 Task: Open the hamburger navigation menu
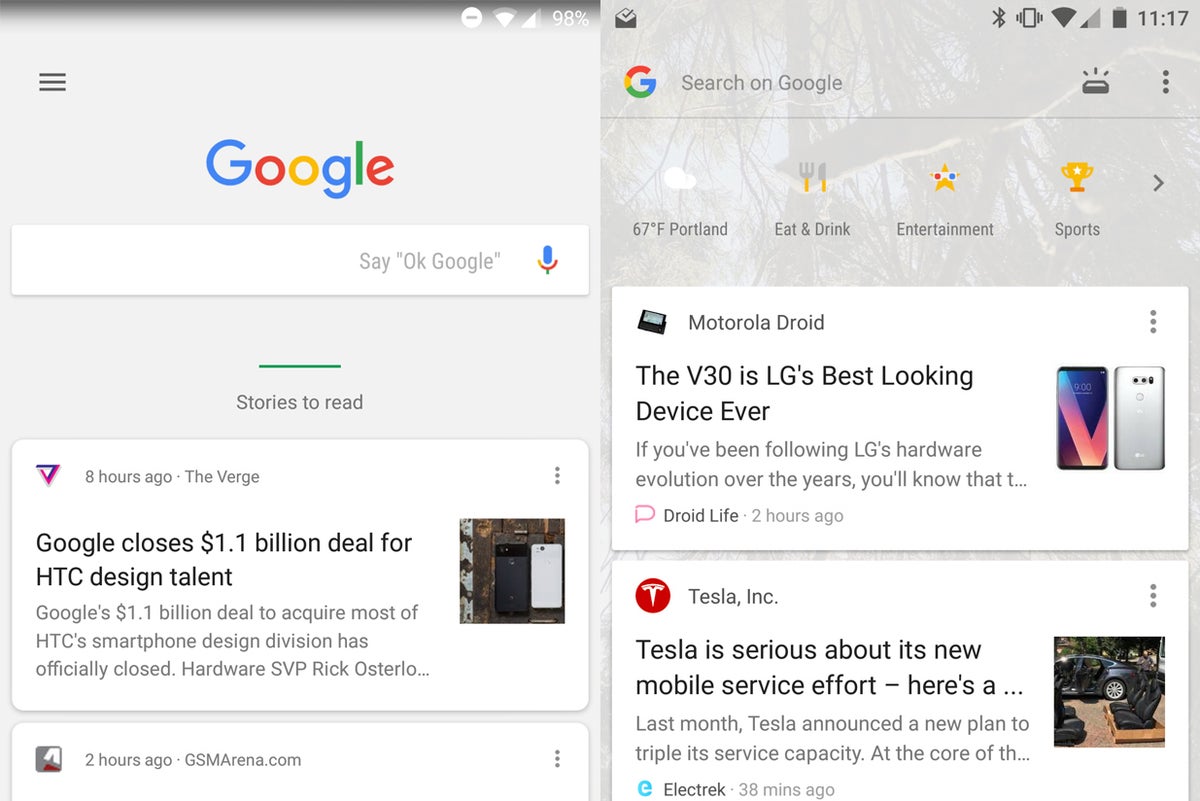pyautogui.click(x=52, y=82)
